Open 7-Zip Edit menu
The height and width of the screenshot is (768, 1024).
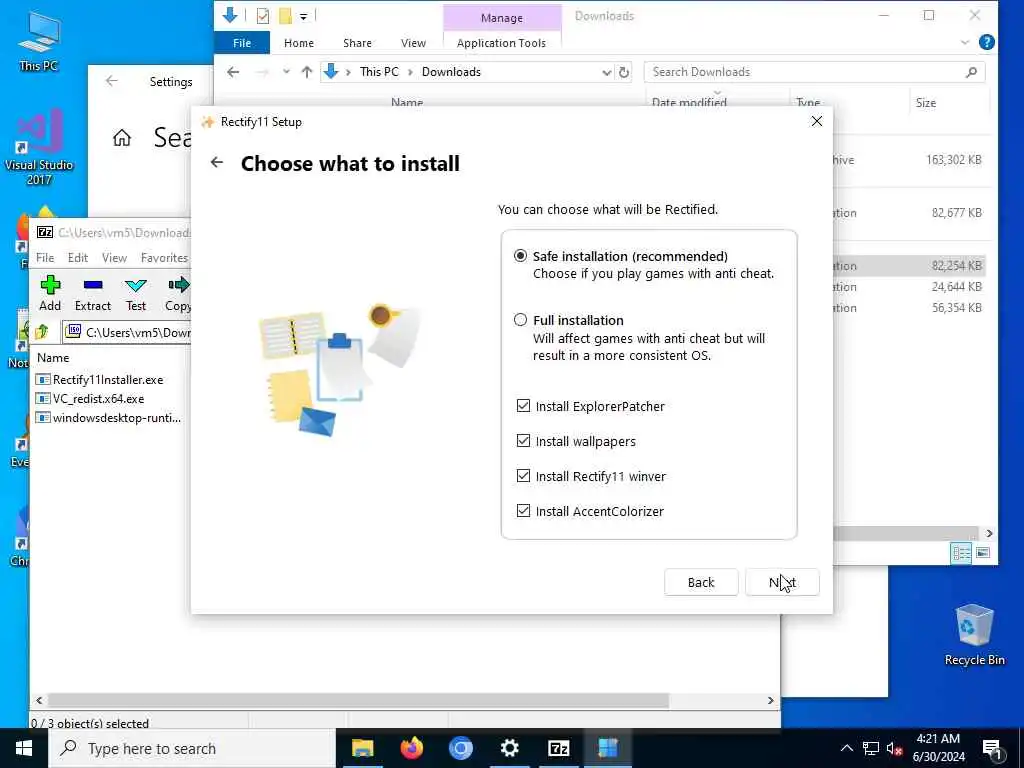pos(78,258)
